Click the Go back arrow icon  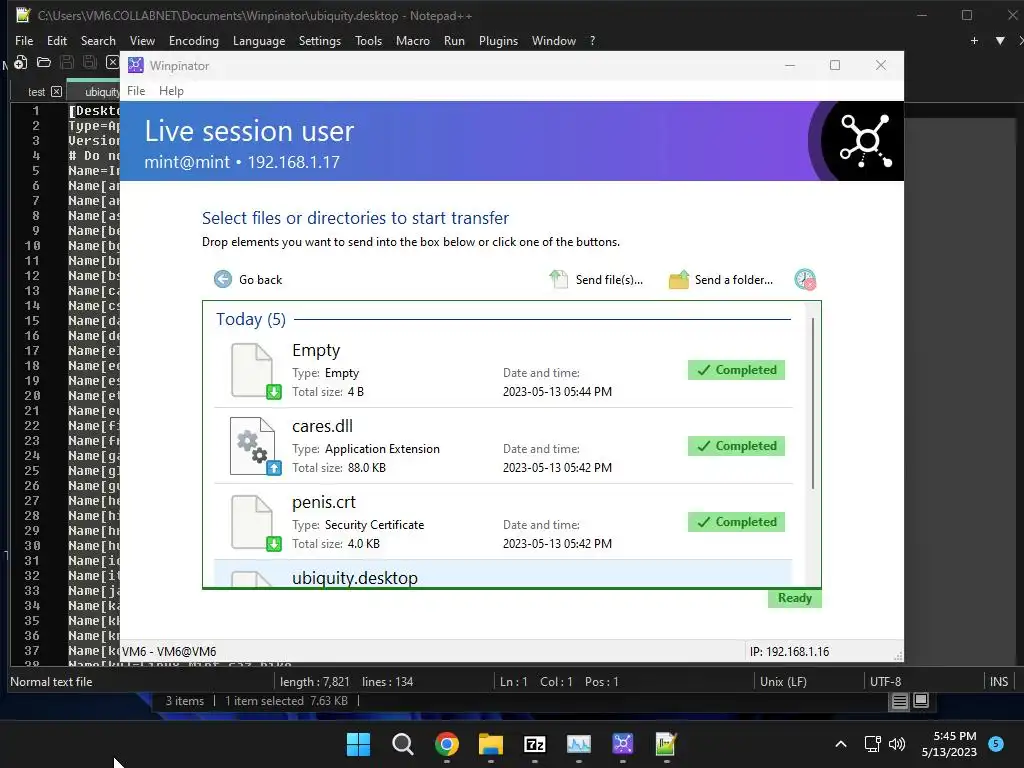point(223,280)
